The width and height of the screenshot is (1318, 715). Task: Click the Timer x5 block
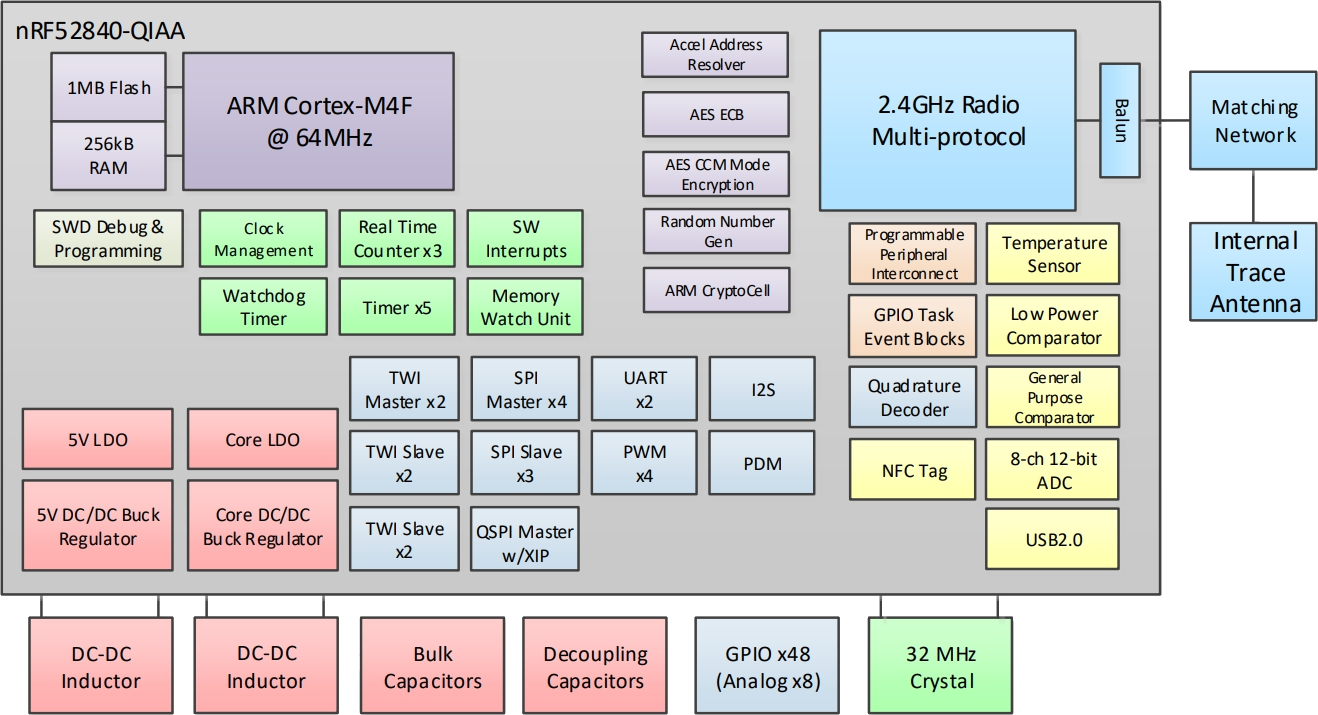pyautogui.click(x=397, y=307)
